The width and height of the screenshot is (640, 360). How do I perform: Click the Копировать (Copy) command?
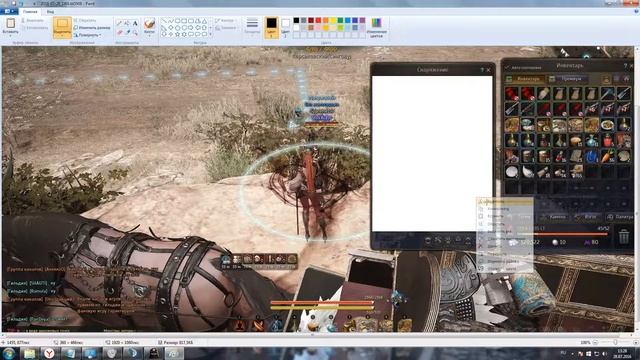(x=34, y=28)
